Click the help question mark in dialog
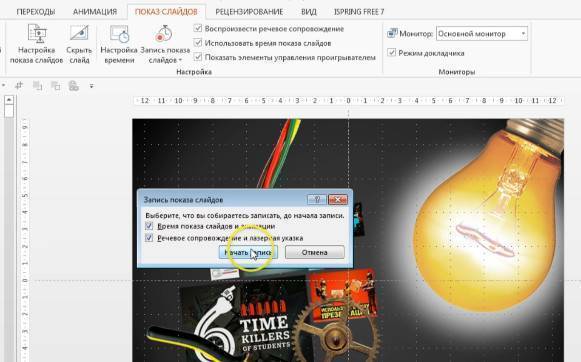Viewport: 581px width, 362px height. 317,200
